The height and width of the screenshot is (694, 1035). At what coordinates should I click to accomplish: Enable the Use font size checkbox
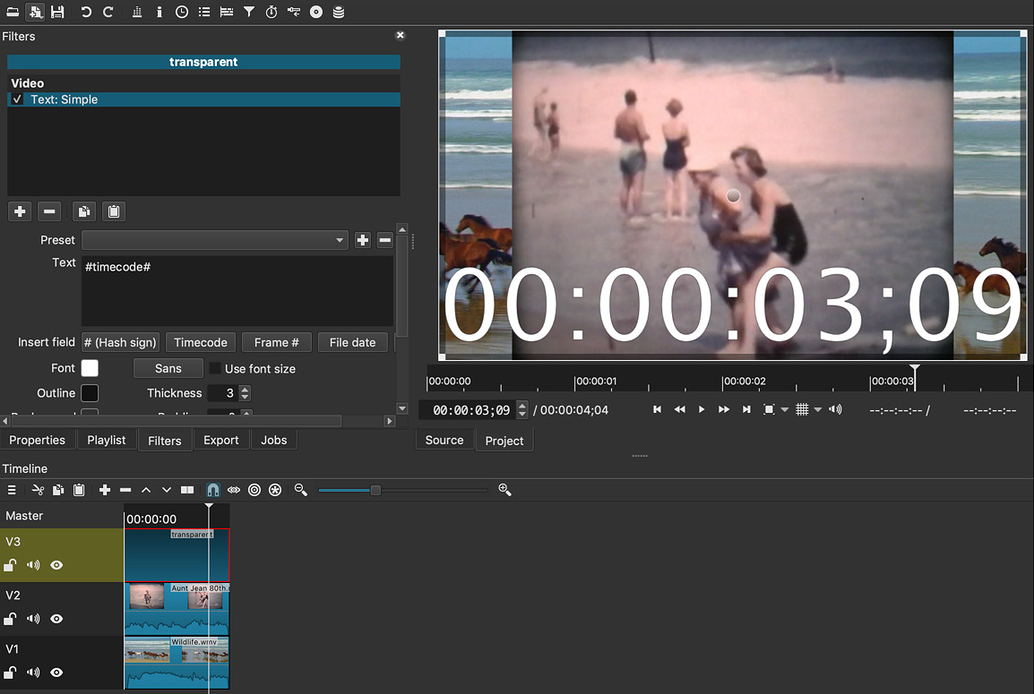[x=215, y=369]
